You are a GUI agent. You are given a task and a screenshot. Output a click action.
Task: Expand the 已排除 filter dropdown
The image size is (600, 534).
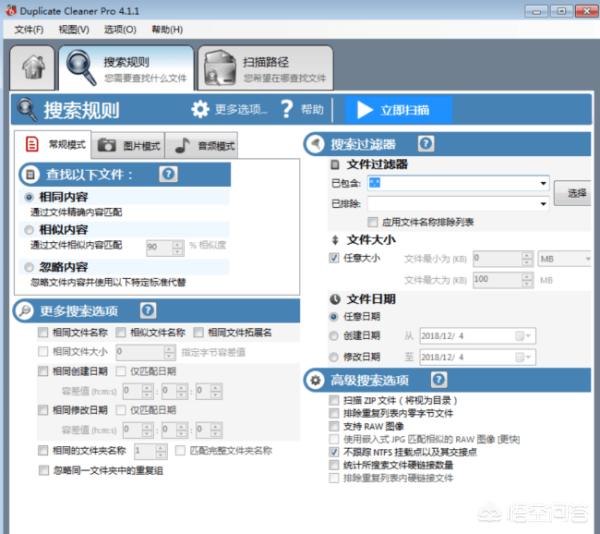point(543,204)
